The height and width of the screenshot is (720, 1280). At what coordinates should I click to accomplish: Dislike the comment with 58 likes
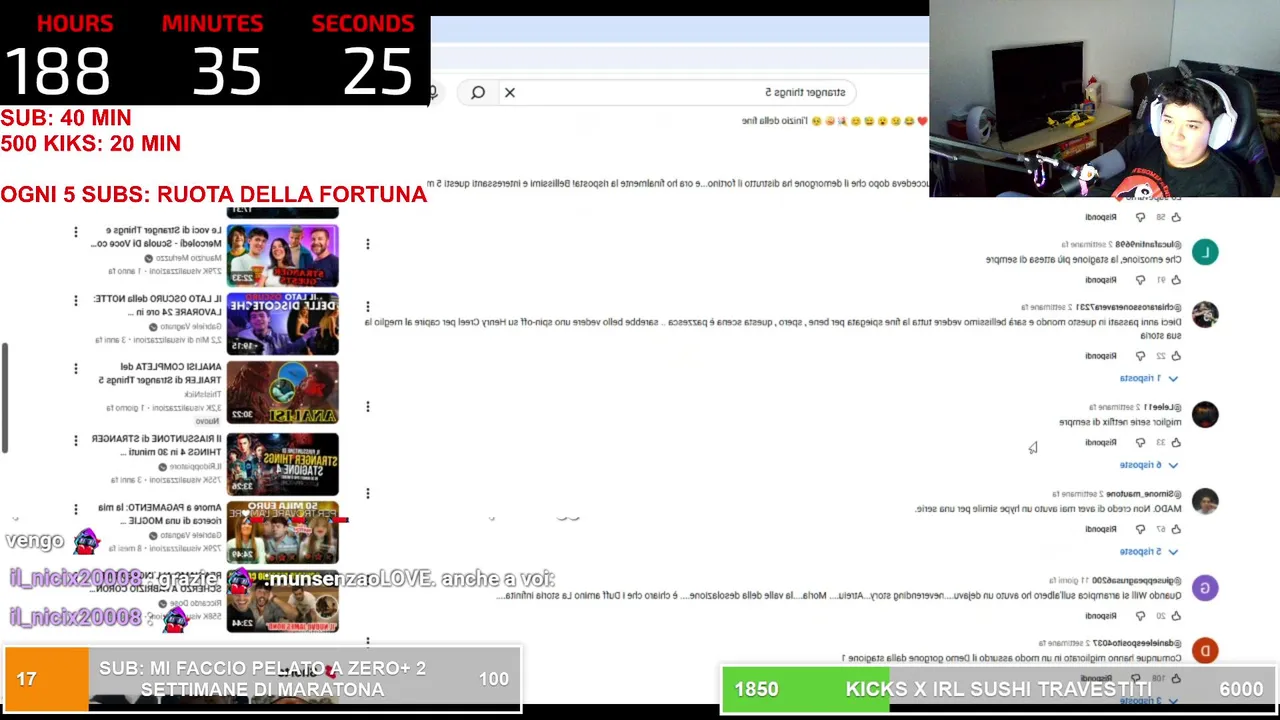[1140, 217]
